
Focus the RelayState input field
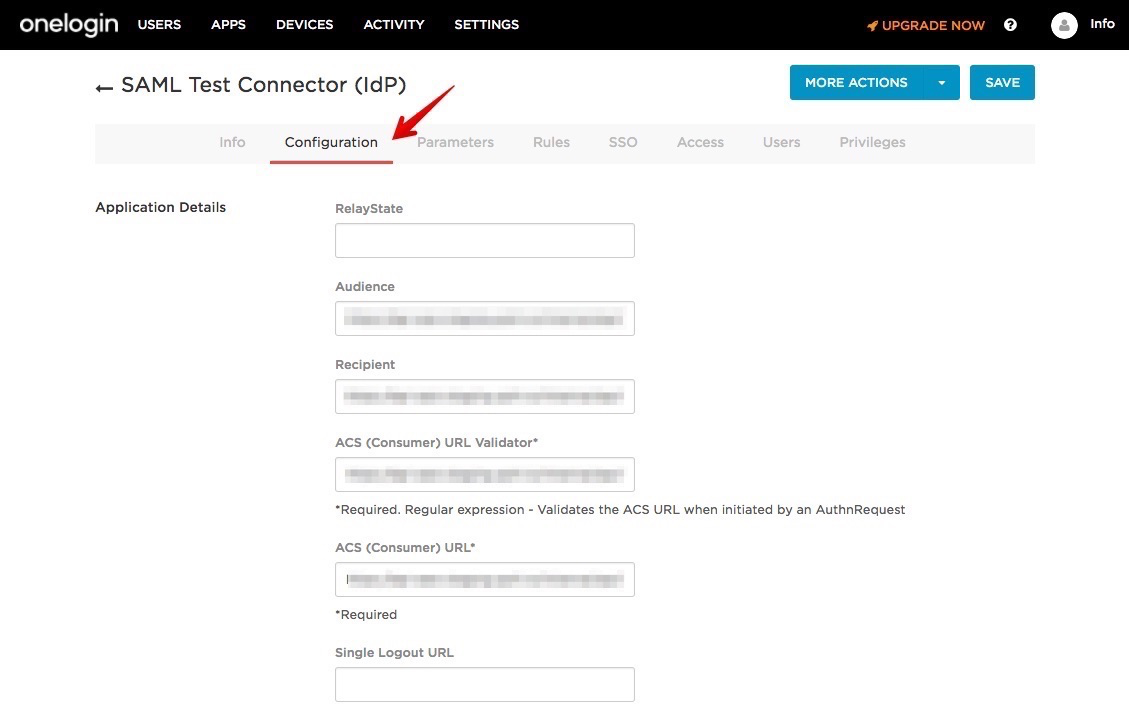(x=485, y=241)
